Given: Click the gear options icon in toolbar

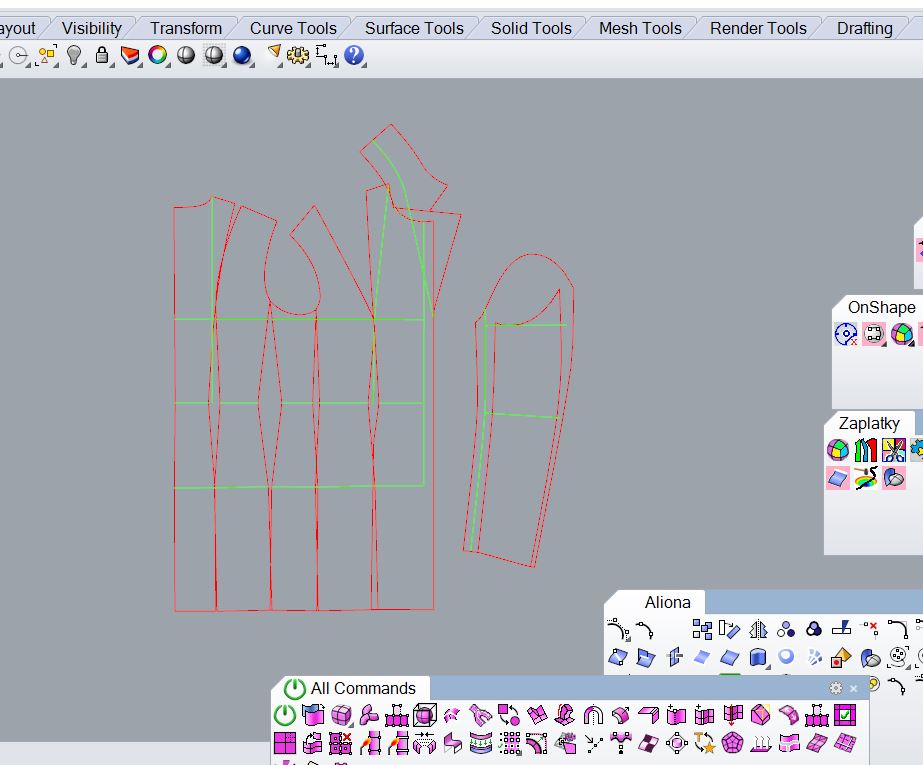Looking at the screenshot, I should pyautogui.click(x=298, y=55).
